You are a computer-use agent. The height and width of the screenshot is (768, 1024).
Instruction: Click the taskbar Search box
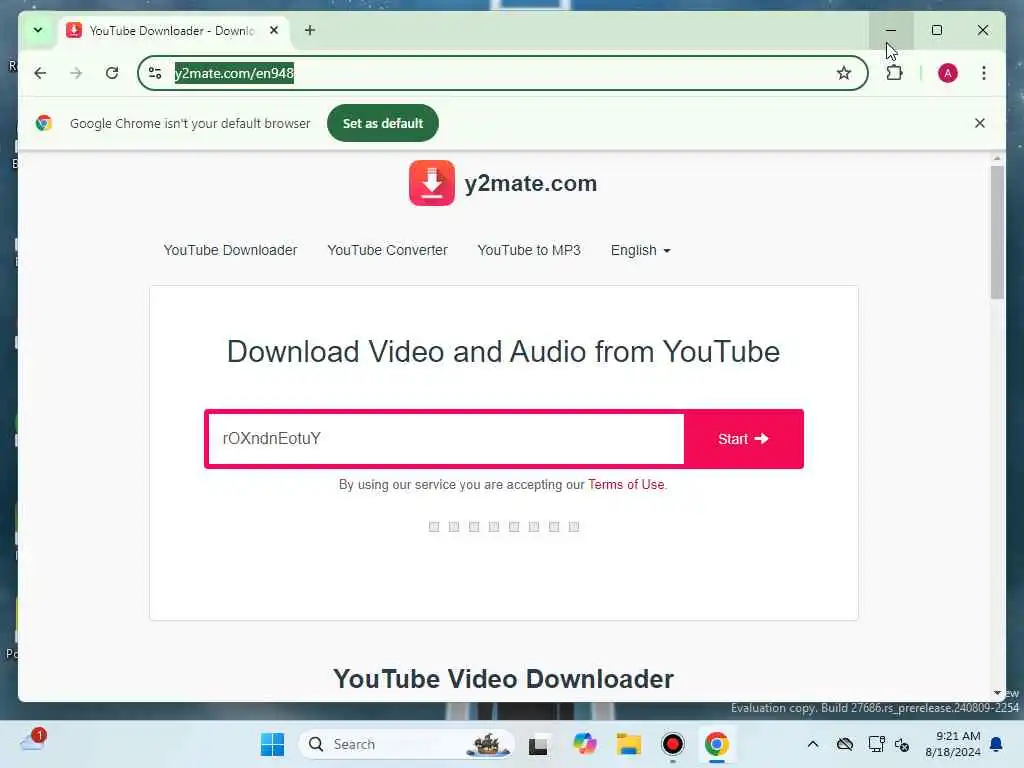pyautogui.click(x=406, y=744)
